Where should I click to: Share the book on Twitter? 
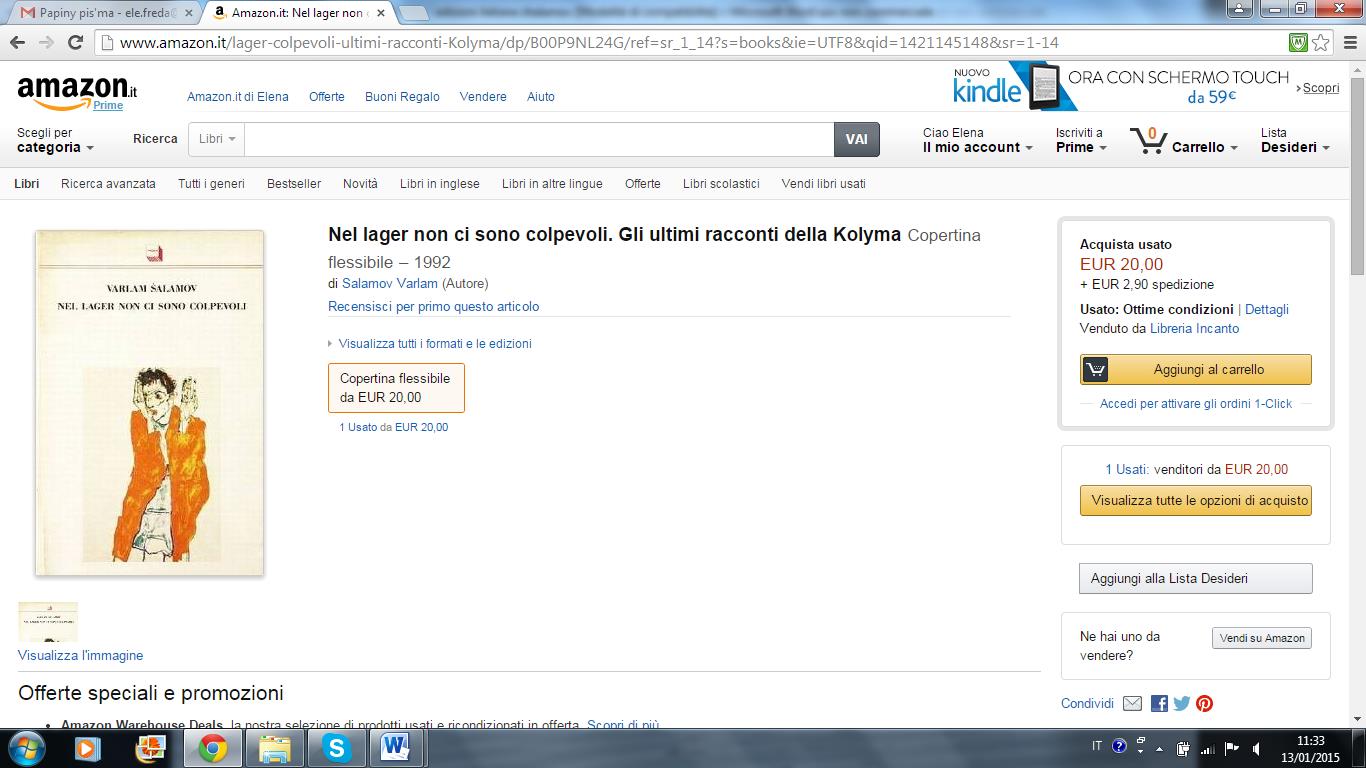point(1181,703)
